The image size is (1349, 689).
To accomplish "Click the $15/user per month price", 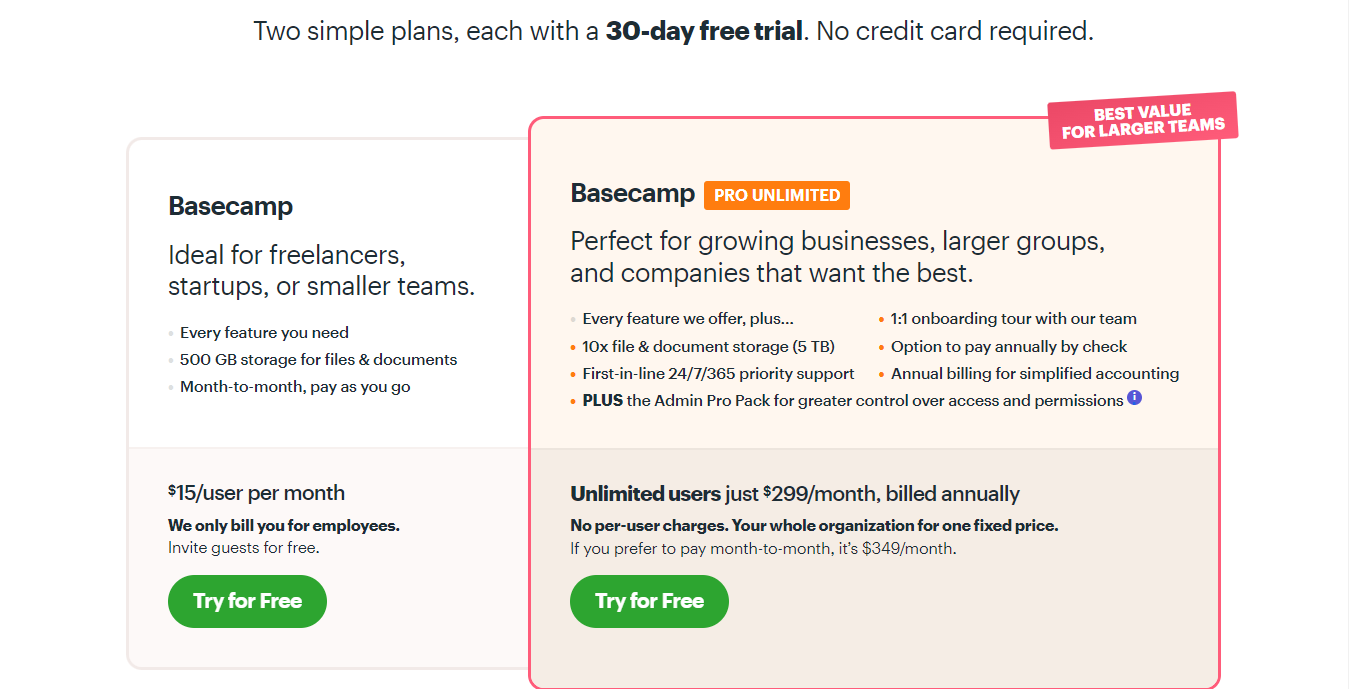I will [256, 493].
